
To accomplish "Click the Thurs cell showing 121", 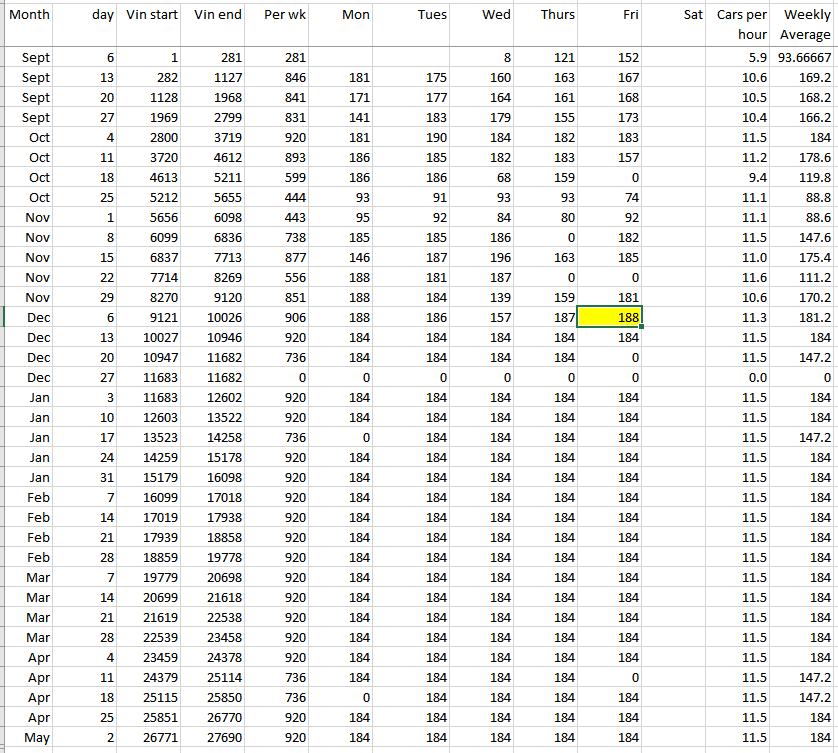I will click(546, 57).
